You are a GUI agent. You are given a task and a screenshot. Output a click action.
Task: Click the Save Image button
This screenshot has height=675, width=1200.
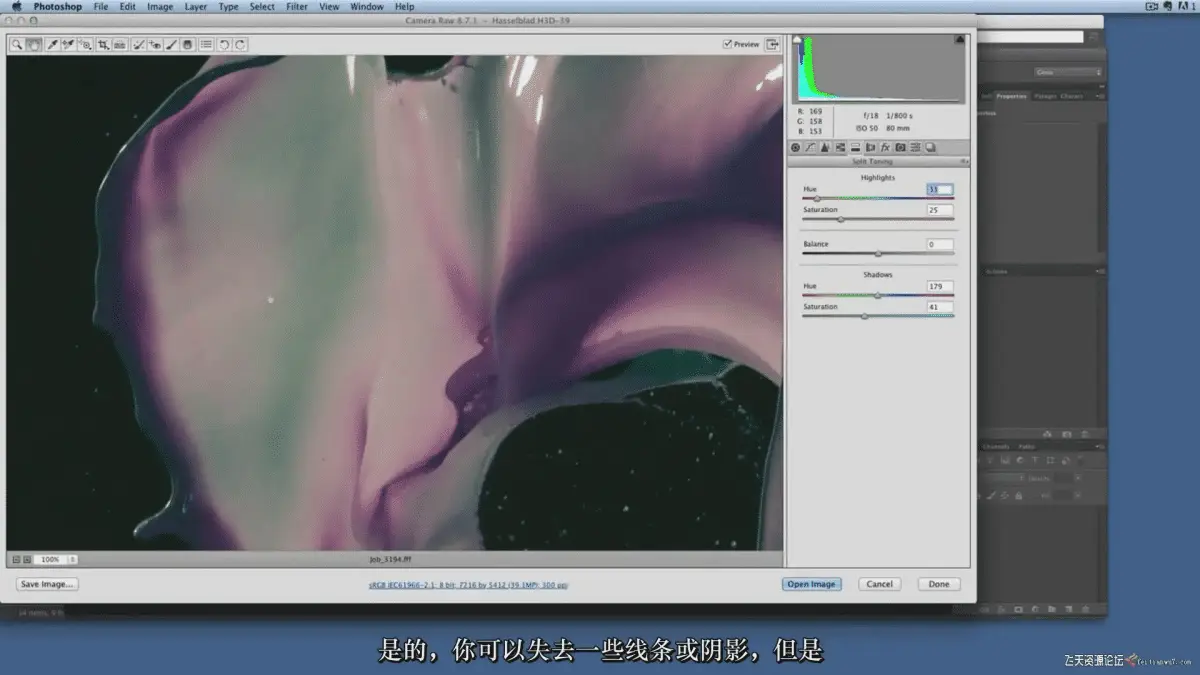point(47,584)
